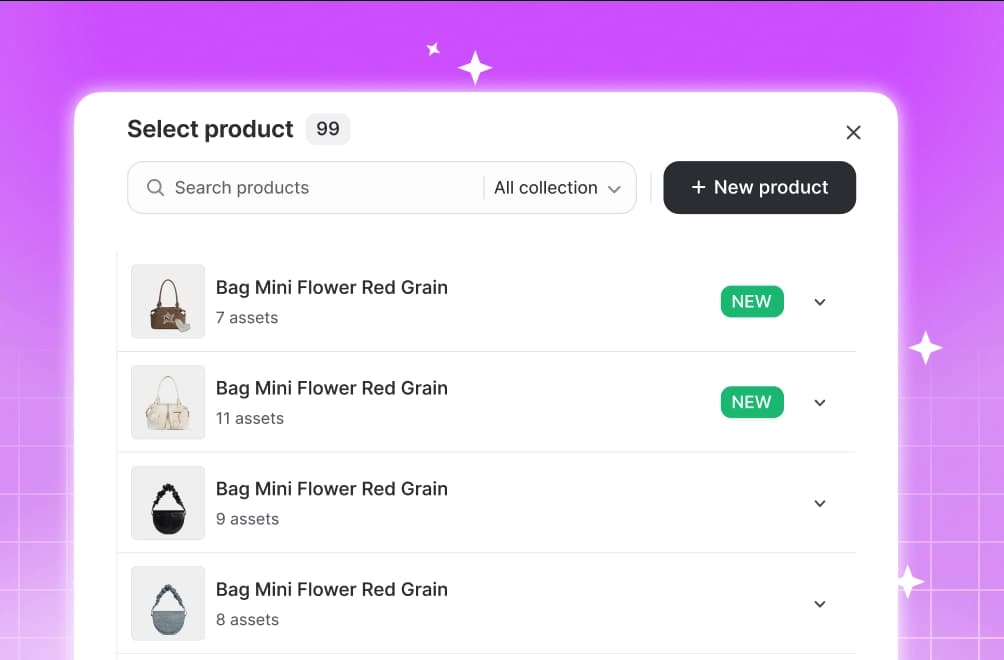This screenshot has height=660, width=1004.
Task: Select the black crescent bag thumbnail
Action: point(168,503)
